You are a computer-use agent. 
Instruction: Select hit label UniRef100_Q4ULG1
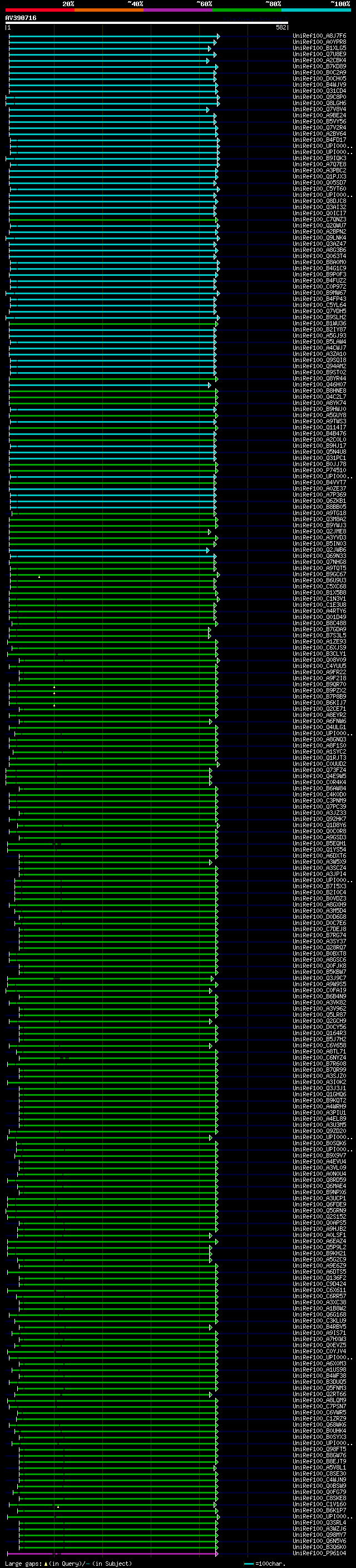pyautogui.click(x=319, y=728)
